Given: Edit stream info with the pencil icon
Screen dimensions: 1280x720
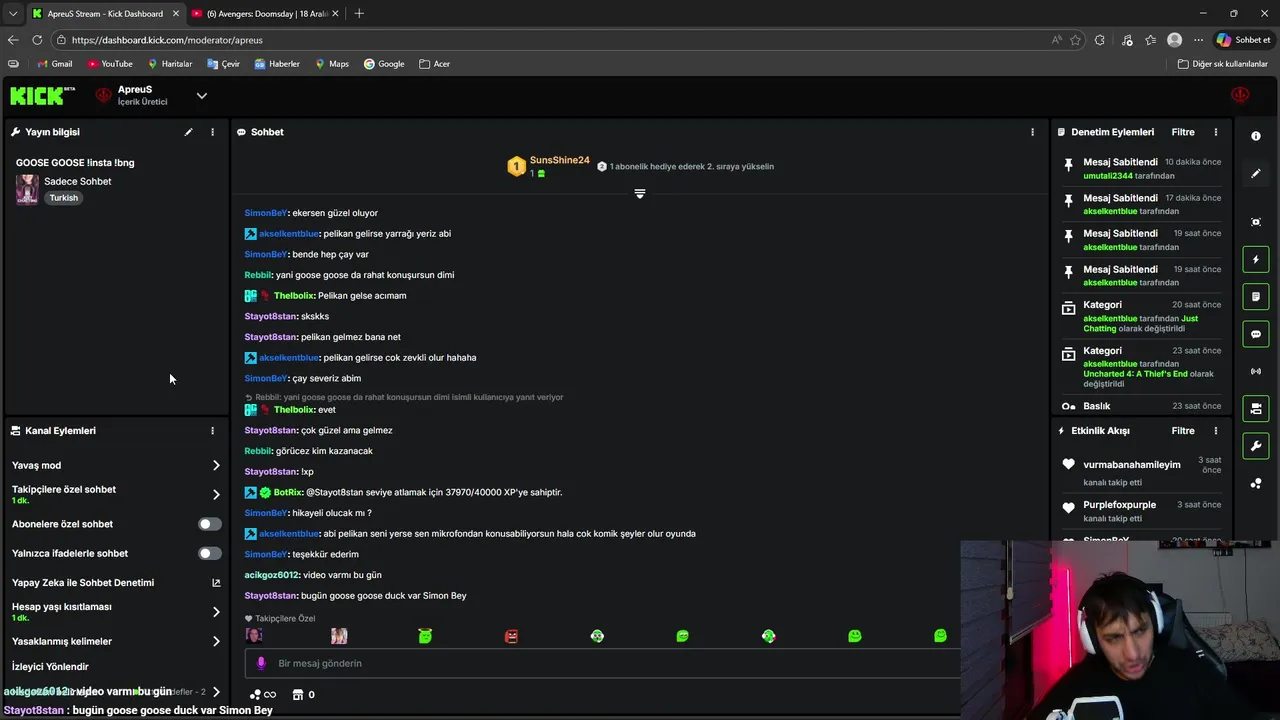Looking at the screenshot, I should 188,132.
